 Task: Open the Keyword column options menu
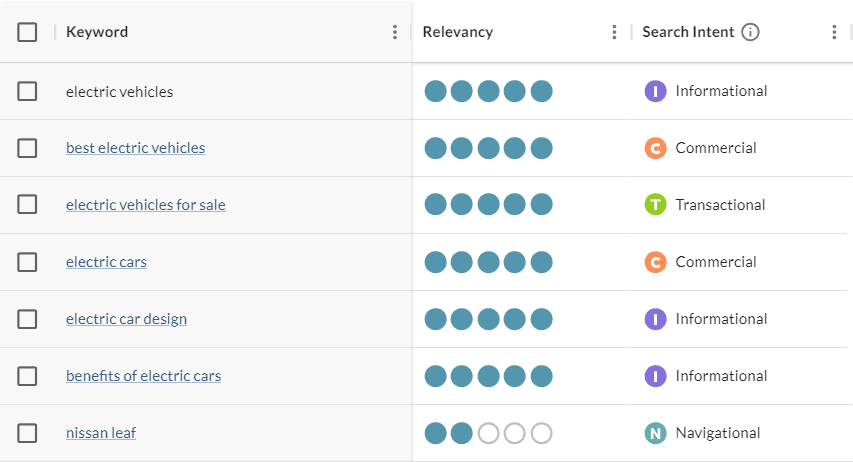pos(395,32)
